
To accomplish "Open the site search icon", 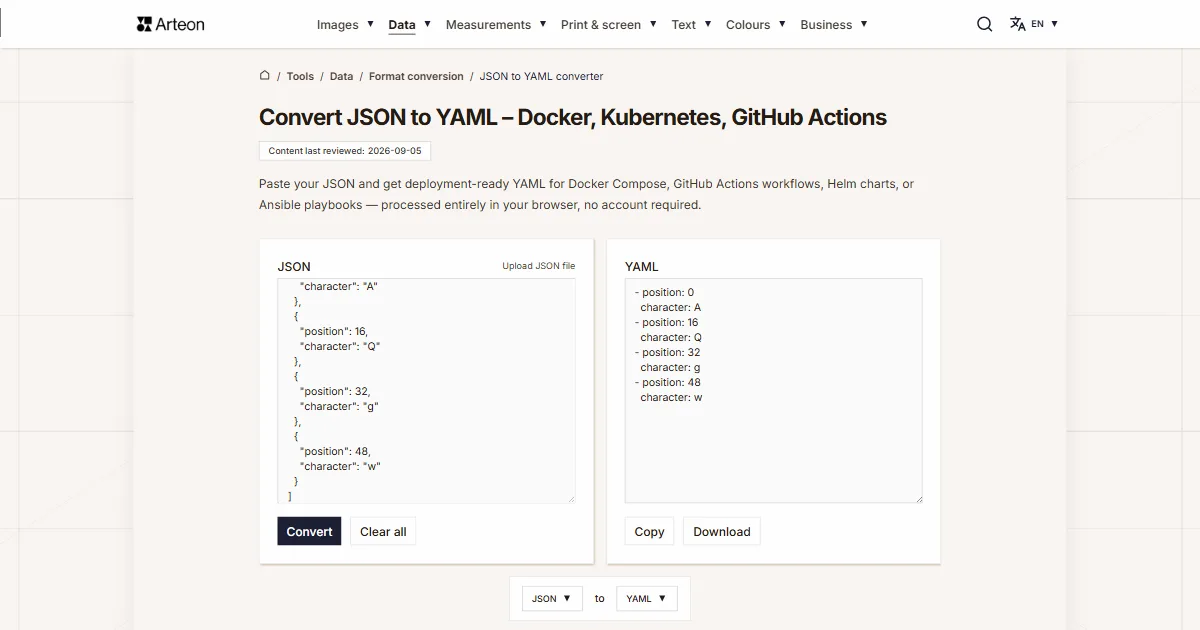I will [x=985, y=24].
